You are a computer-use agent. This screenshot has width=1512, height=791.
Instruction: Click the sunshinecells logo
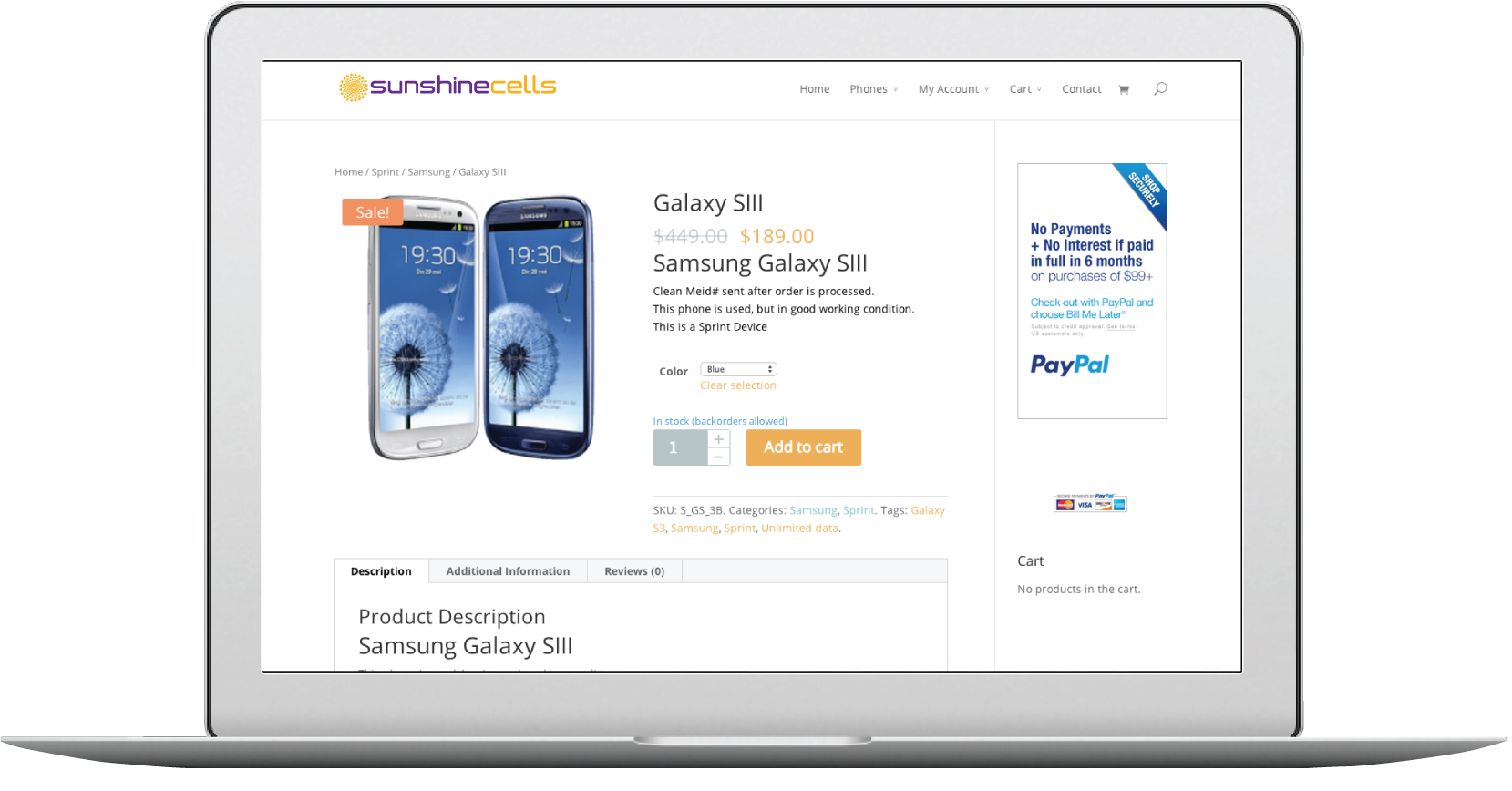tap(447, 87)
